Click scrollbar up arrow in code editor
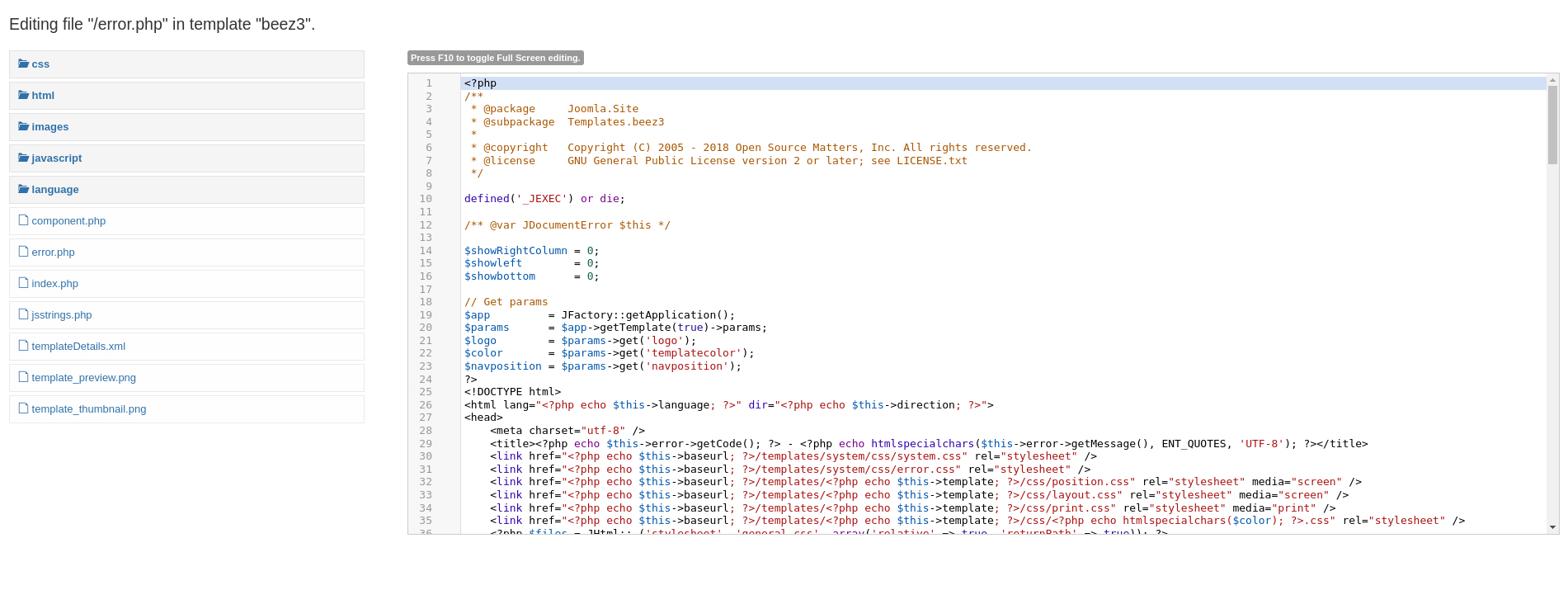This screenshot has width=1568, height=590. tap(1552, 80)
